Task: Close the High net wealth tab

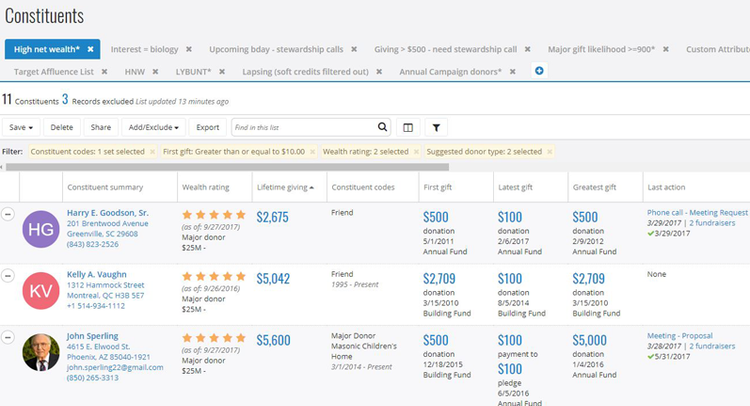Action: tap(90, 49)
